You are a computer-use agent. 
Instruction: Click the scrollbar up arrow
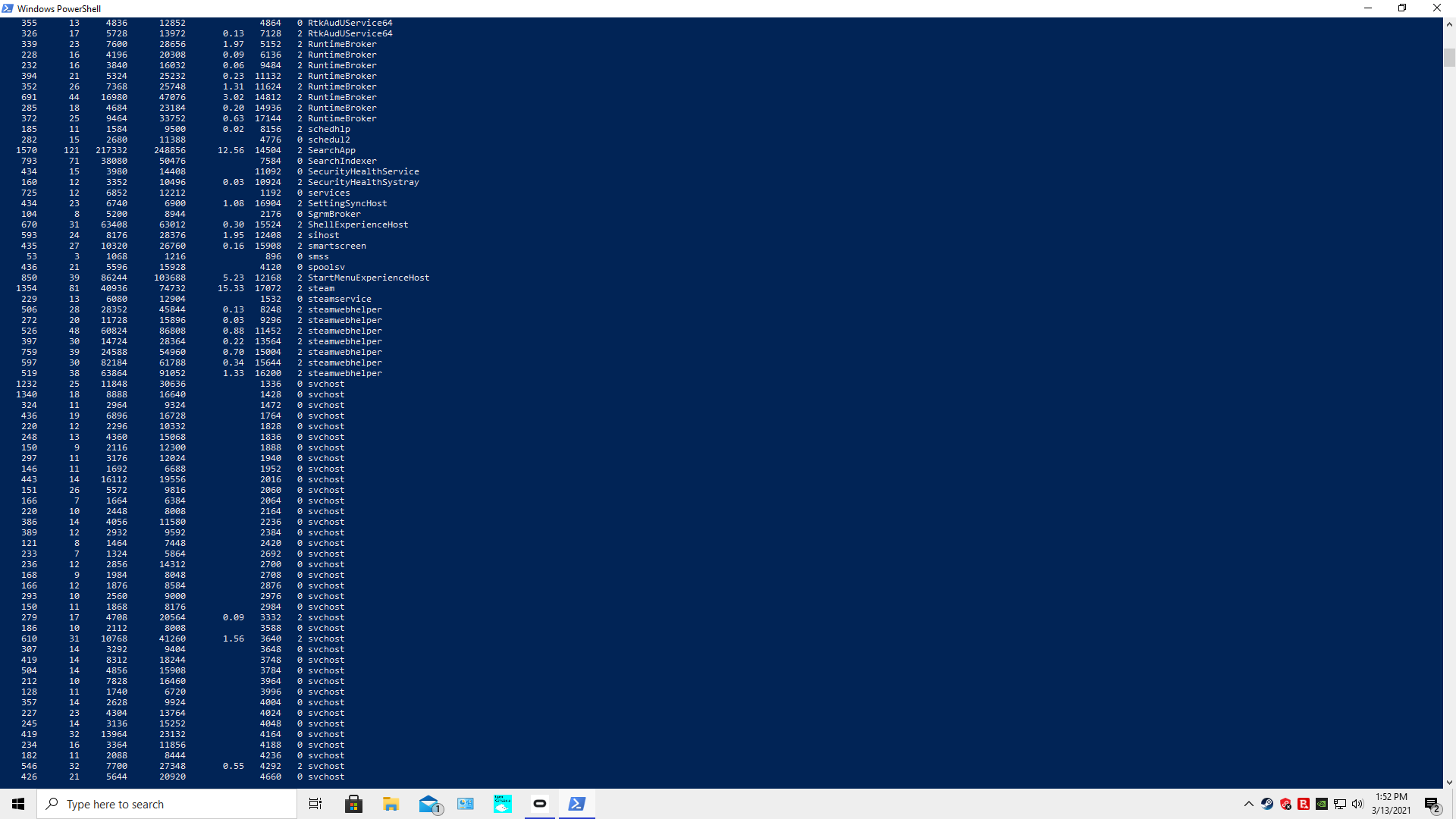coord(1449,24)
